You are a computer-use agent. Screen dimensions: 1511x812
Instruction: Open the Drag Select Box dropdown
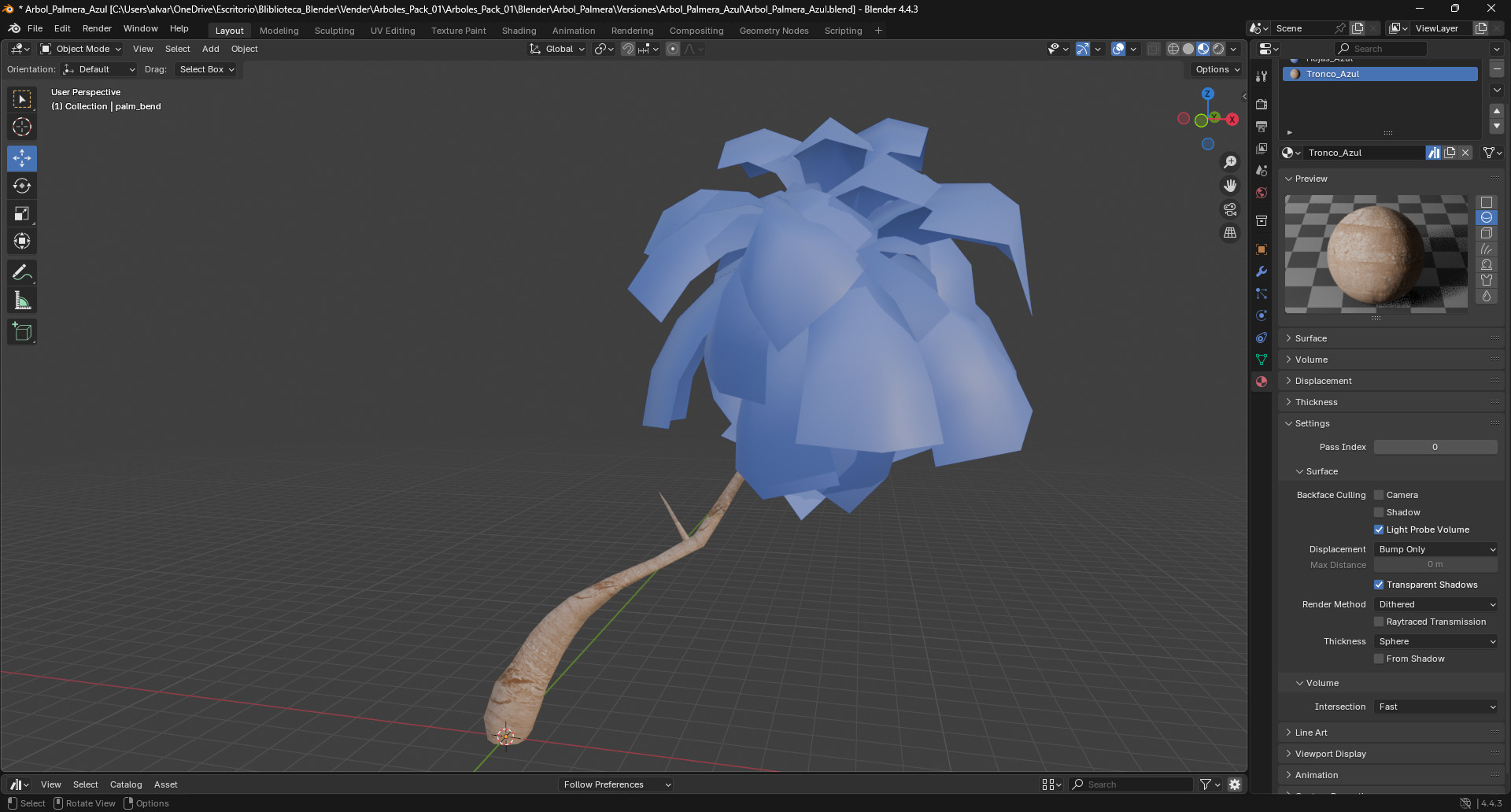pyautogui.click(x=207, y=69)
